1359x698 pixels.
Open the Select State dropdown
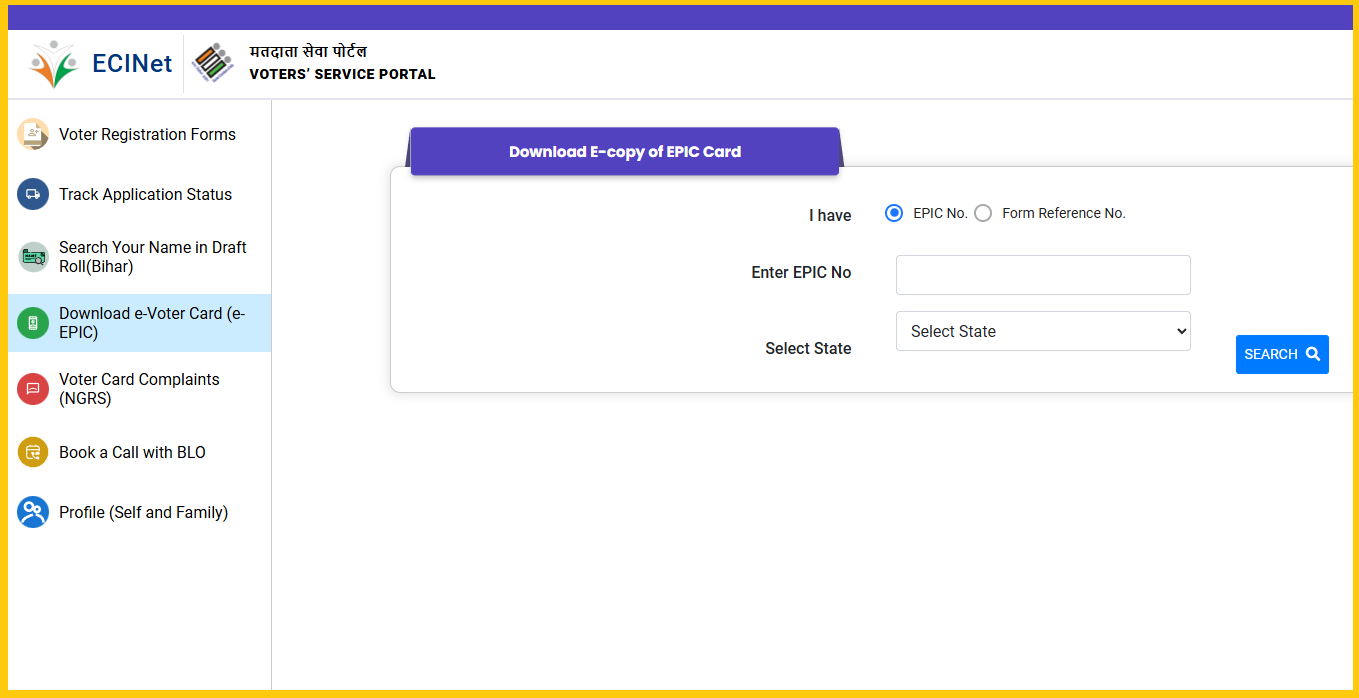[1043, 331]
